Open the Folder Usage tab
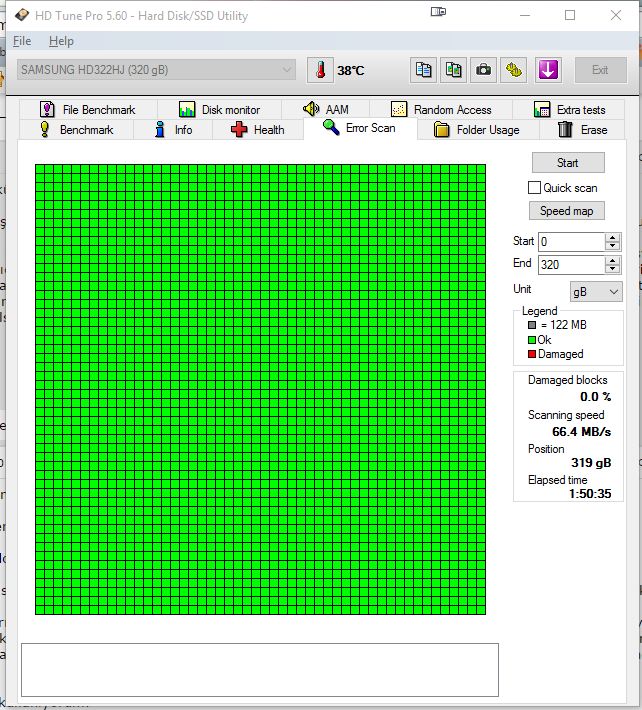642x710 pixels. coord(478,130)
